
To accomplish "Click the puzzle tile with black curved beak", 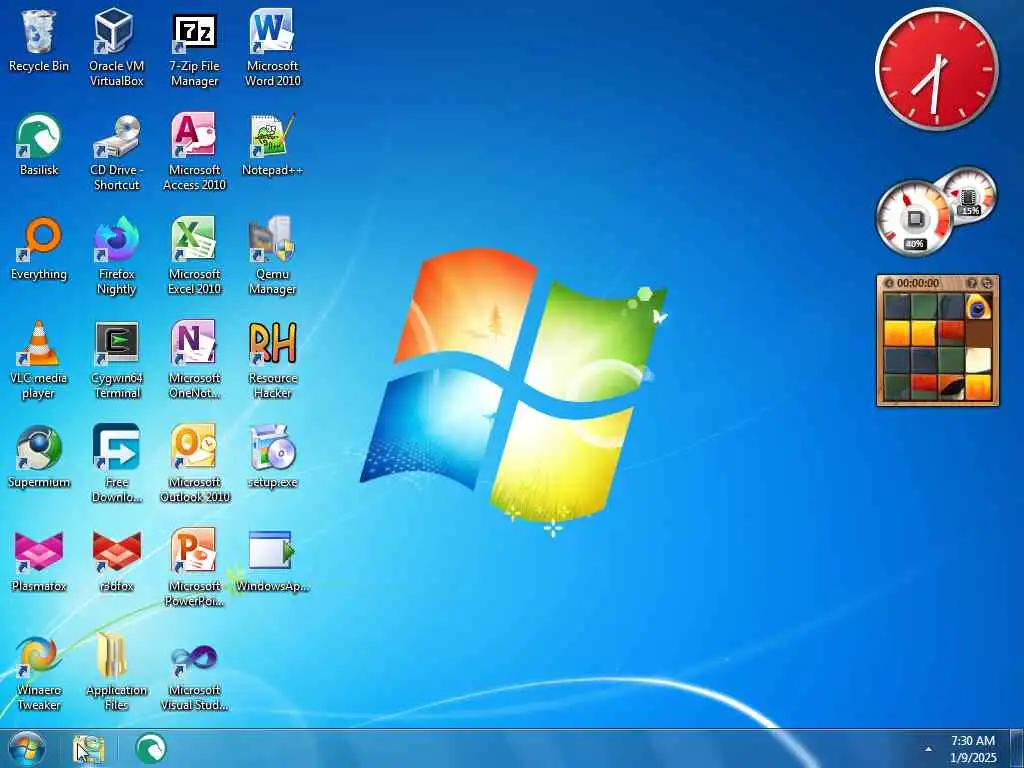I will (x=952, y=387).
